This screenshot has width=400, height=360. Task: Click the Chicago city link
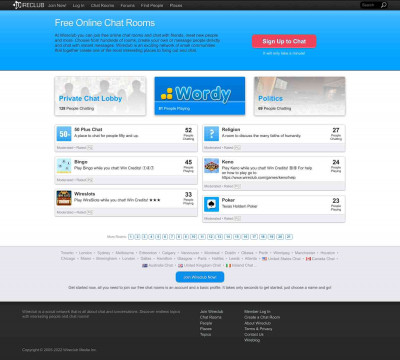click(68, 259)
